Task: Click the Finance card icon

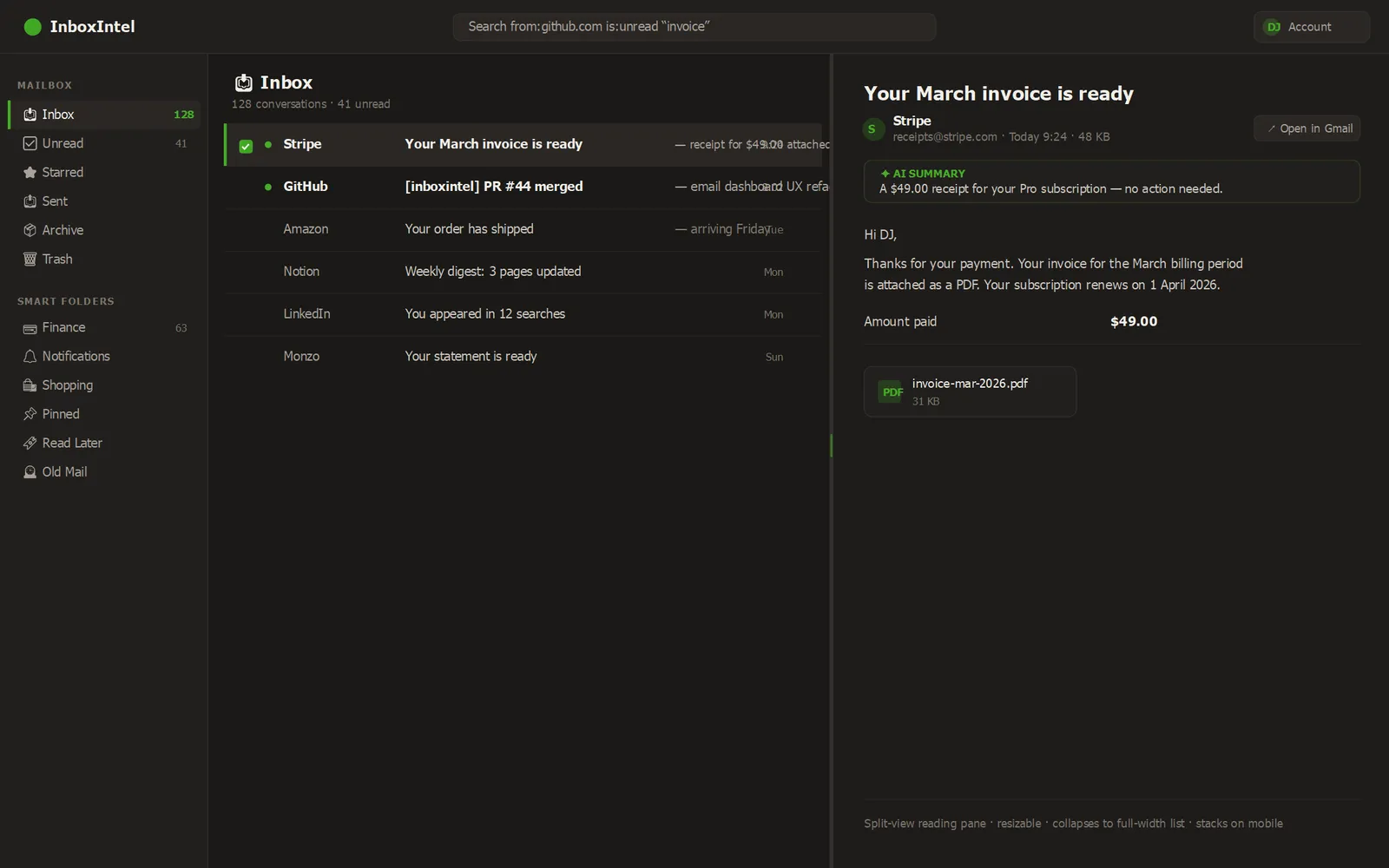Action: coord(30,328)
